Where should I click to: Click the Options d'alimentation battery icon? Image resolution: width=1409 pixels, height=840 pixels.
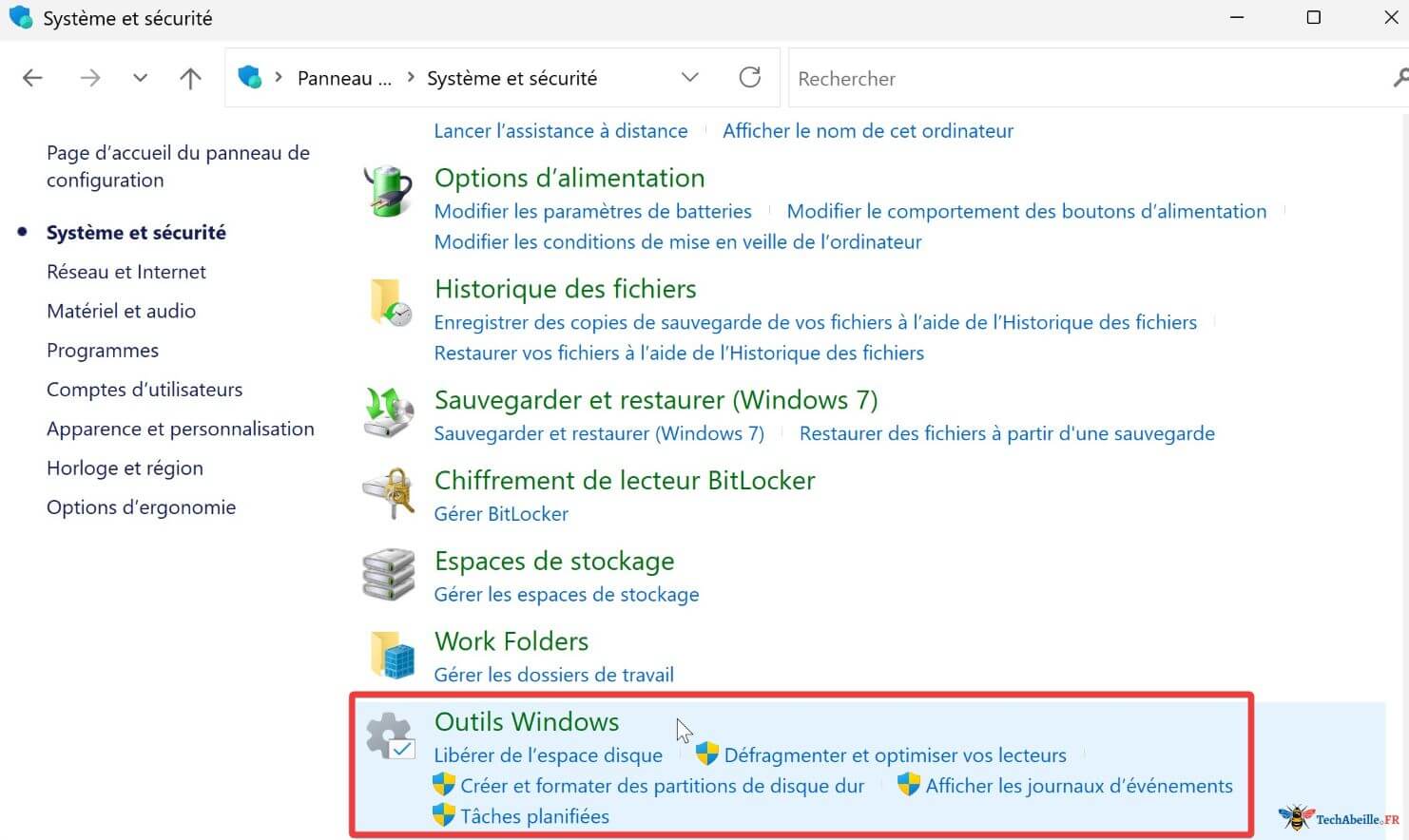389,191
